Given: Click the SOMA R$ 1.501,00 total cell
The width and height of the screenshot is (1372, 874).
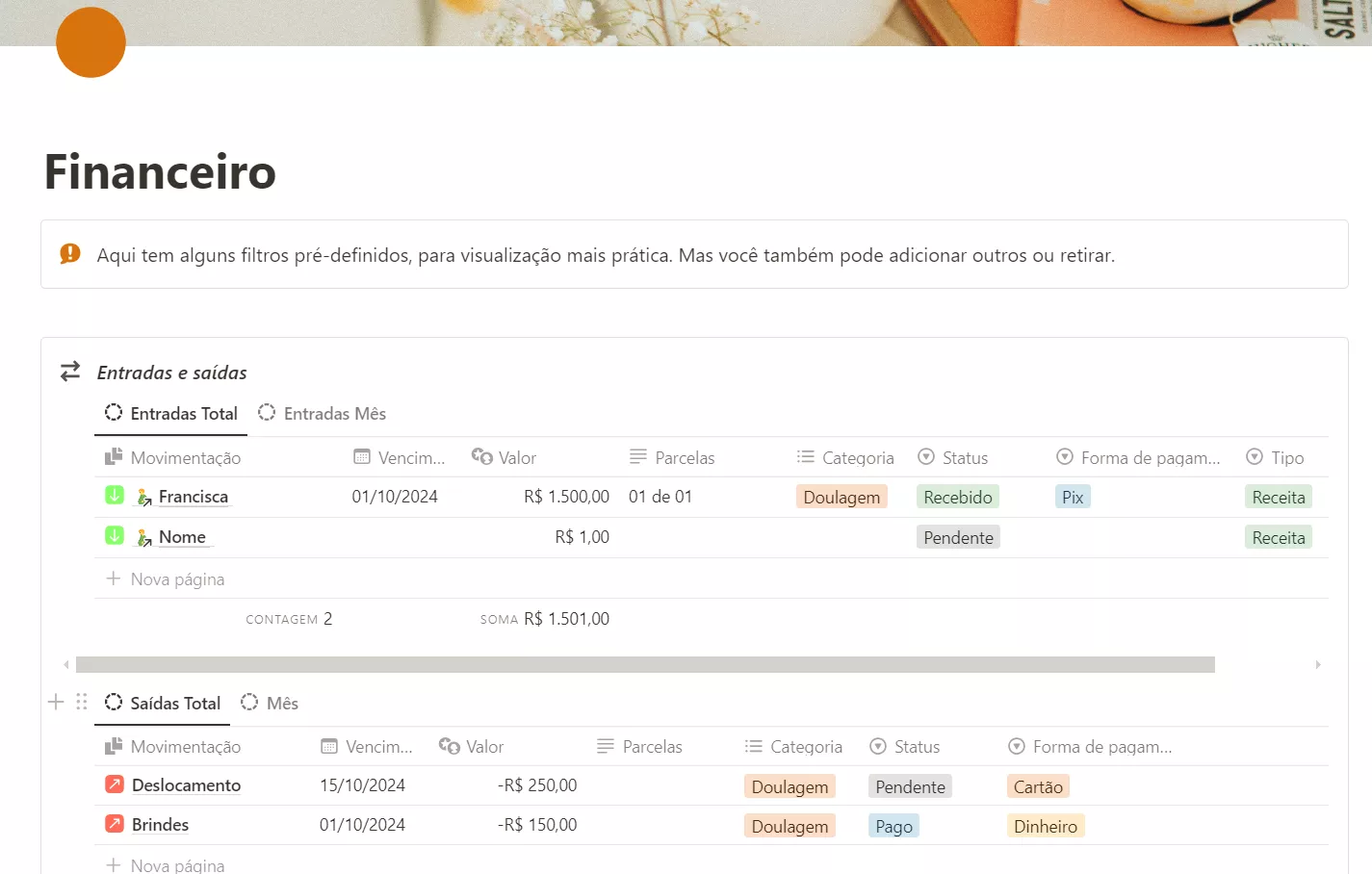Looking at the screenshot, I should pyautogui.click(x=545, y=619).
